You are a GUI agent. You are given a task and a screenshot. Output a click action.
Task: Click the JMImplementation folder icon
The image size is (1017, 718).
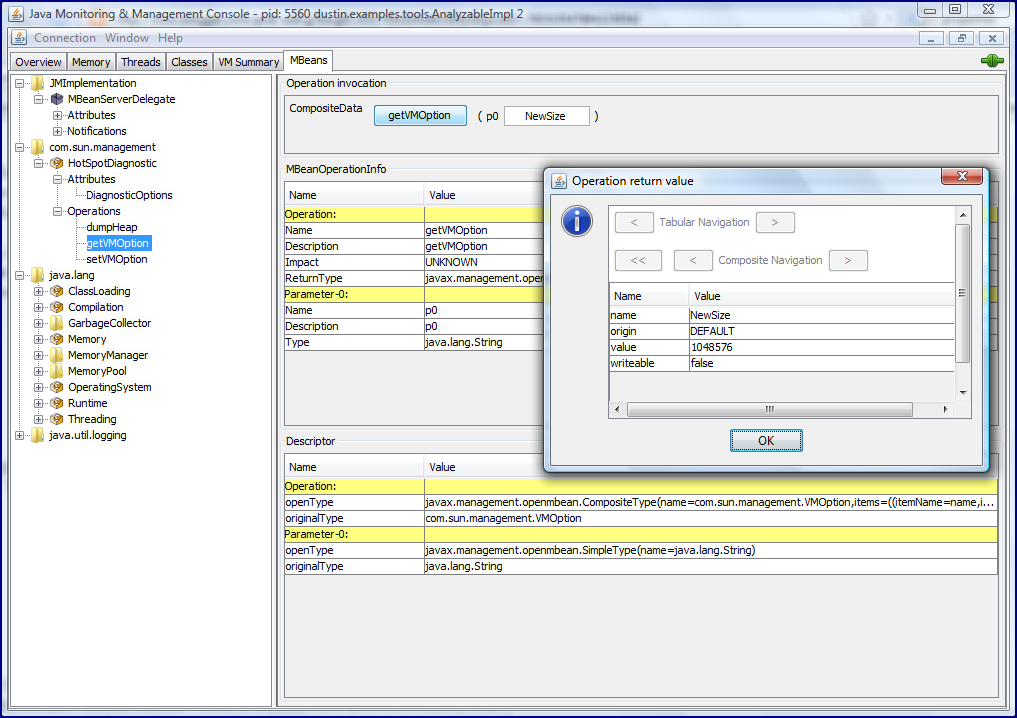[x=38, y=83]
